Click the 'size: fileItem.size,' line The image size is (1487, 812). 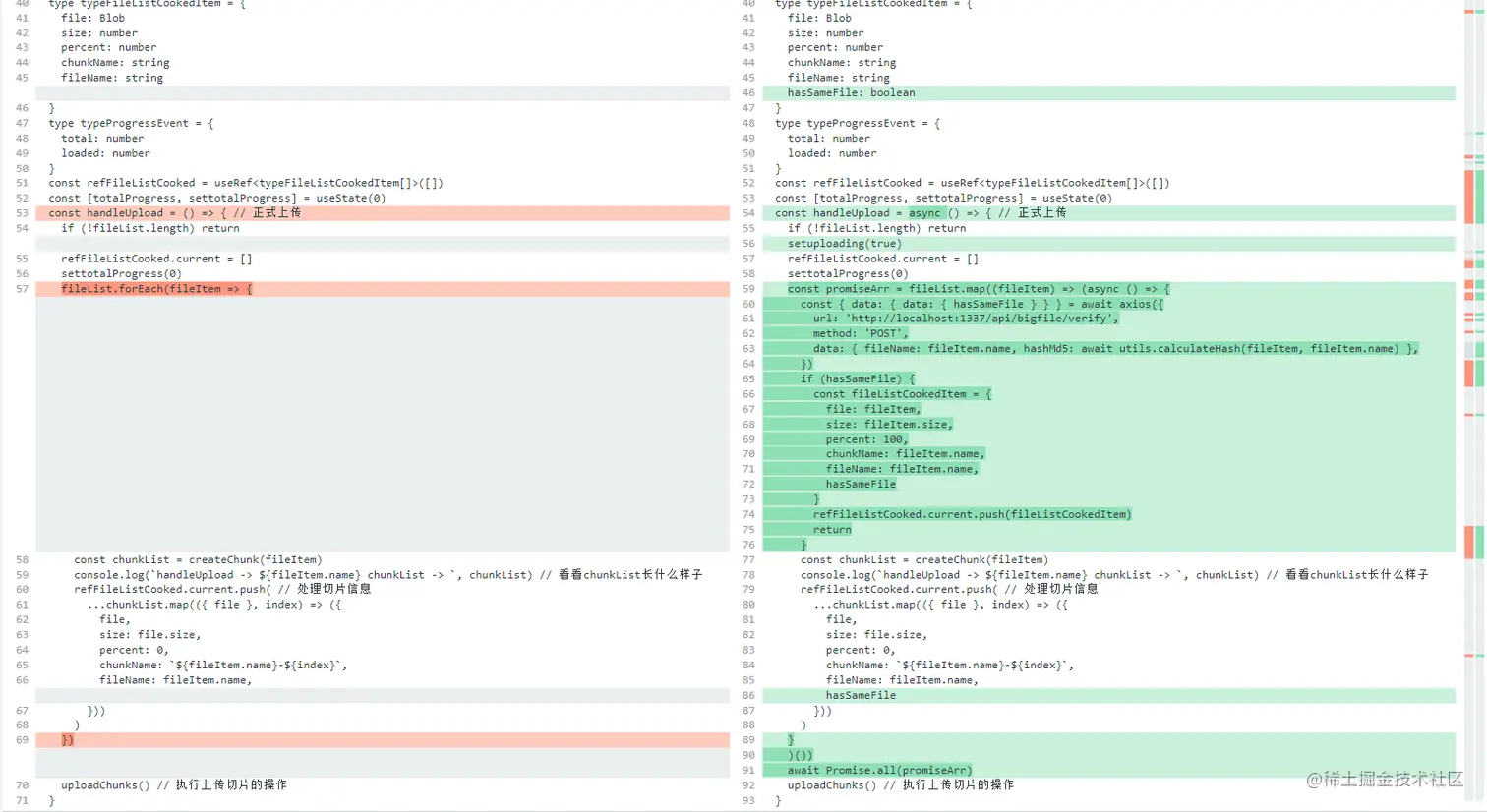(x=1108, y=424)
